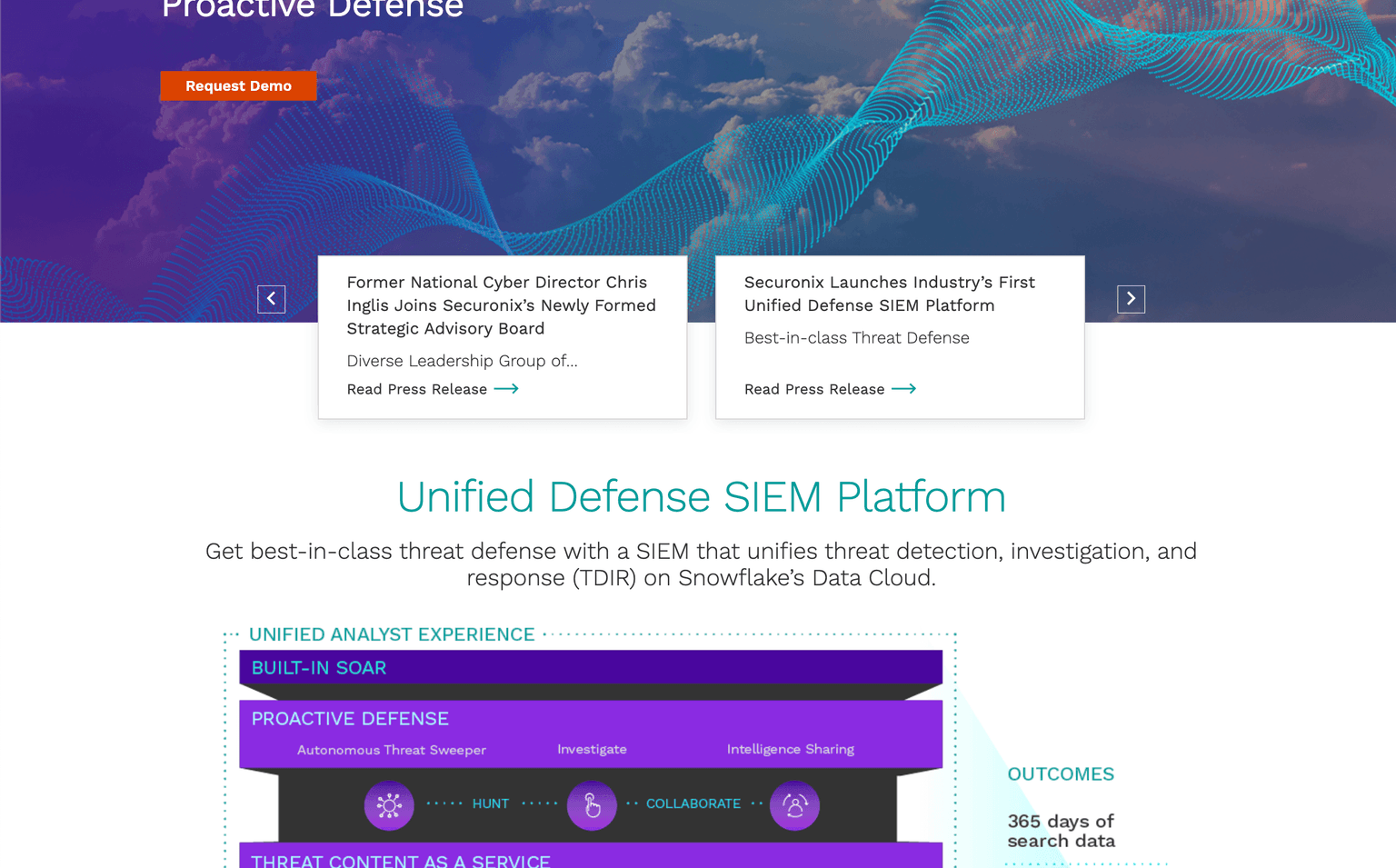Screen dimensions: 1396x868
Task: Click Autonomous Threat Sweeper label
Action: 391,750
